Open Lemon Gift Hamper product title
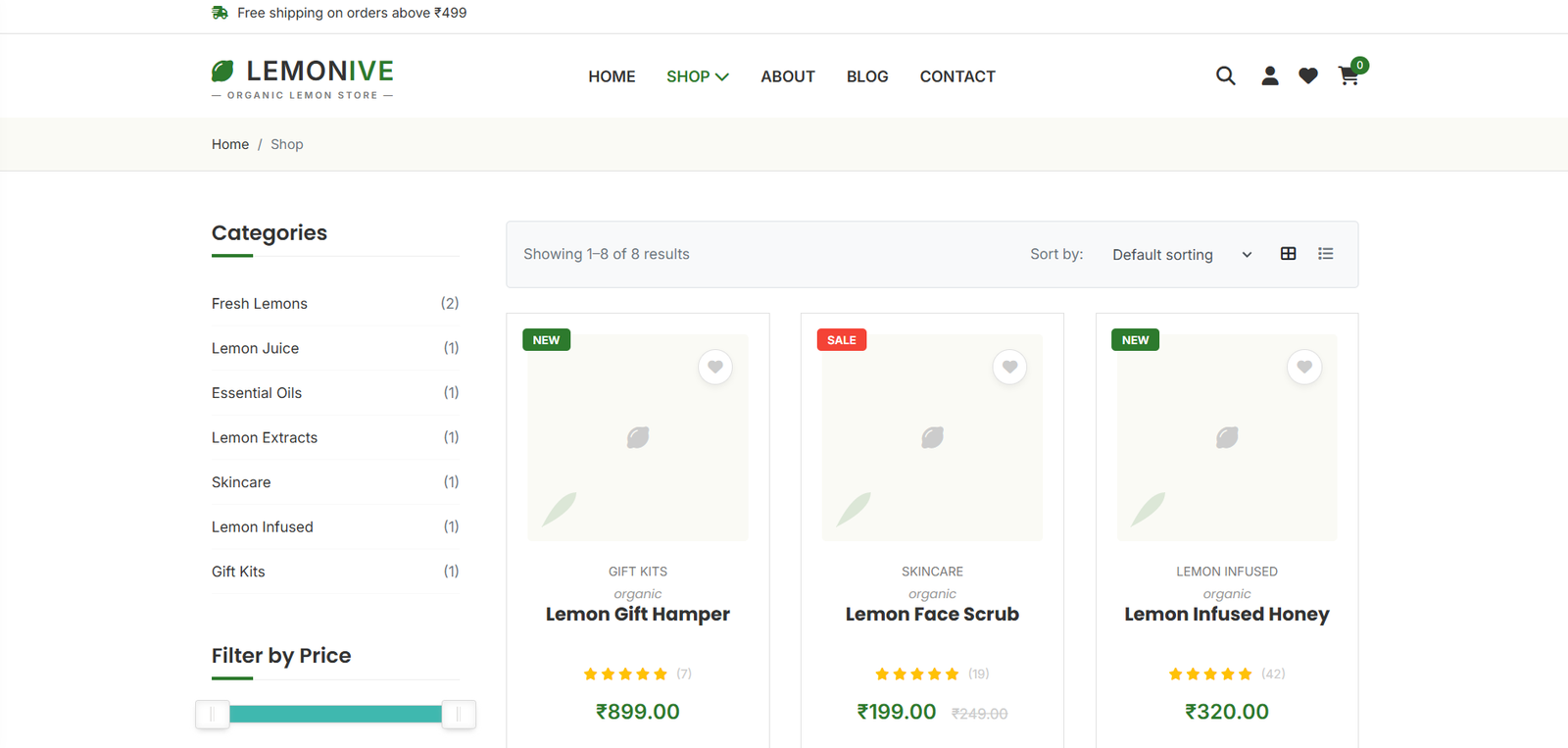The height and width of the screenshot is (748, 1568). (x=638, y=614)
